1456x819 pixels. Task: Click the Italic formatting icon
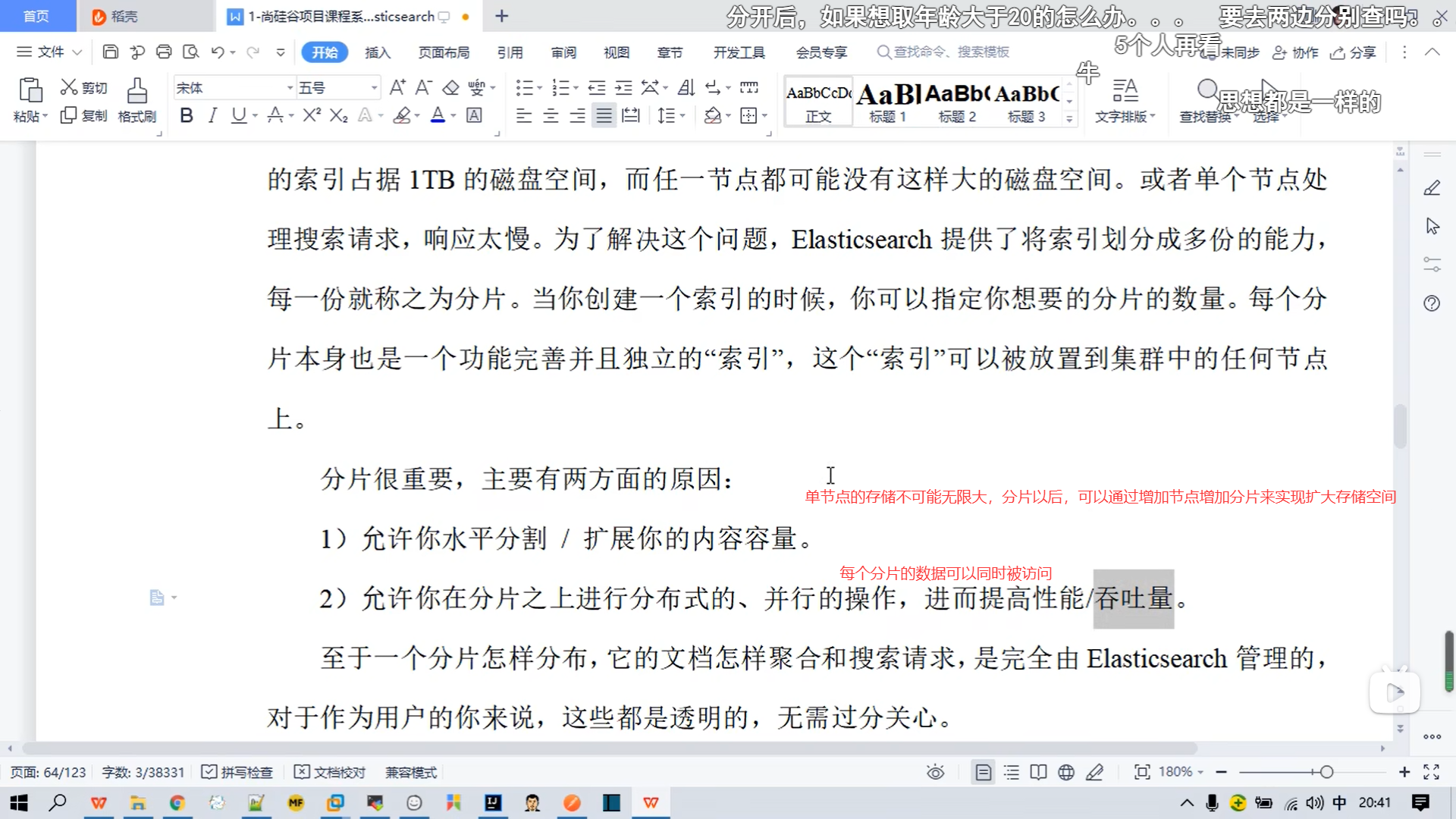213,115
